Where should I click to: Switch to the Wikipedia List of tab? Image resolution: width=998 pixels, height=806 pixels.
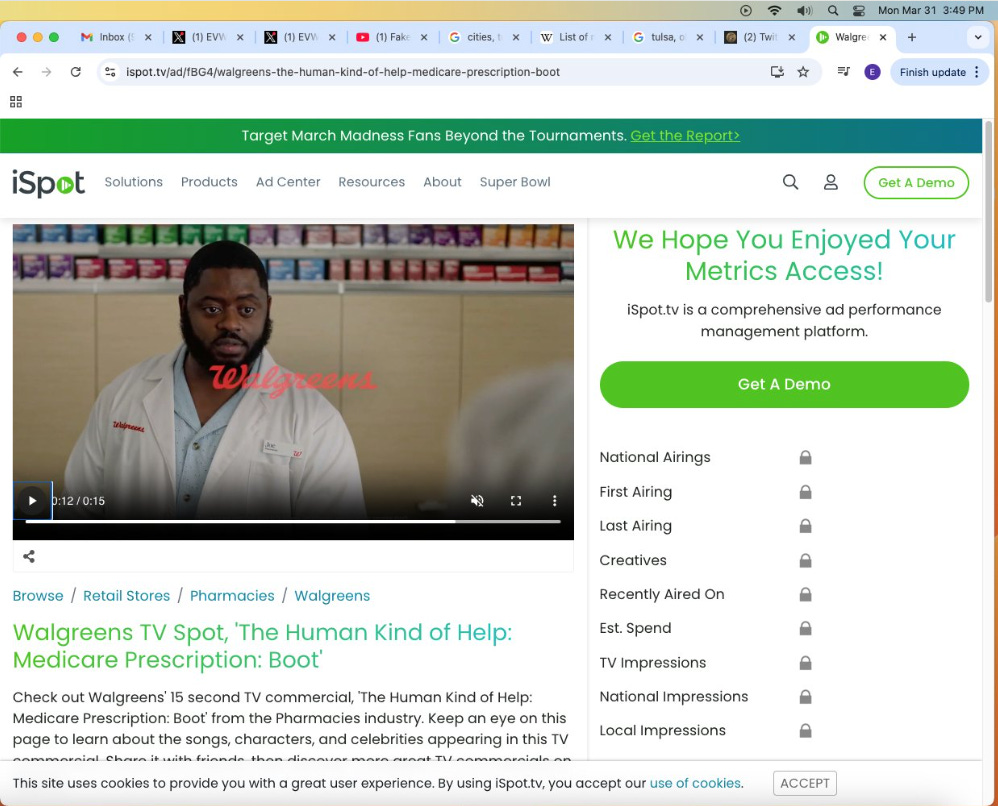(575, 37)
